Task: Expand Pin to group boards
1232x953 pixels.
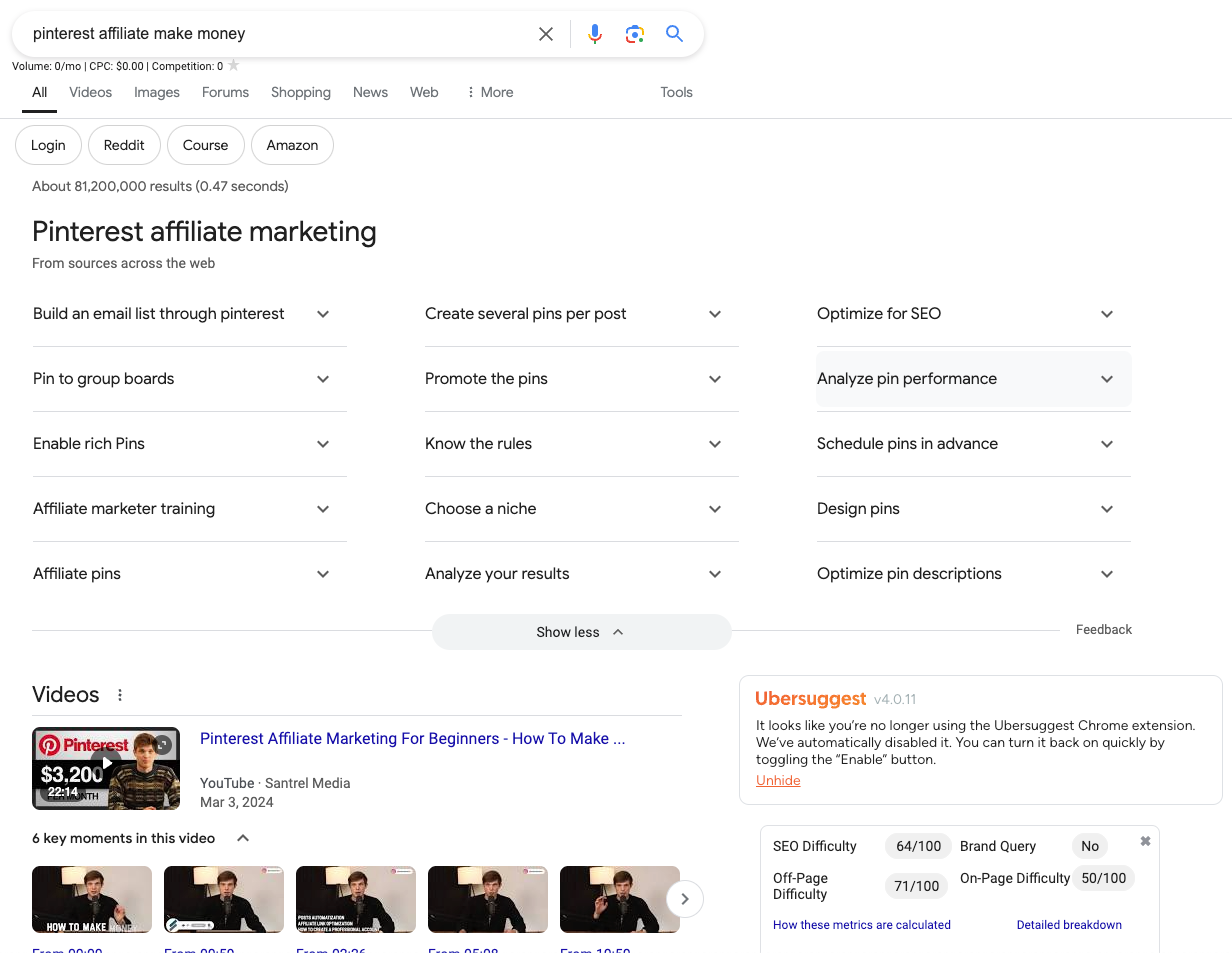Action: (189, 379)
